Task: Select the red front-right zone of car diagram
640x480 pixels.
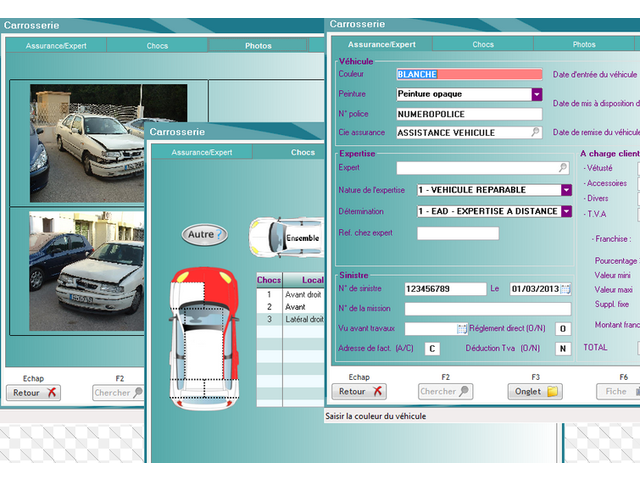Action: (x=222, y=290)
